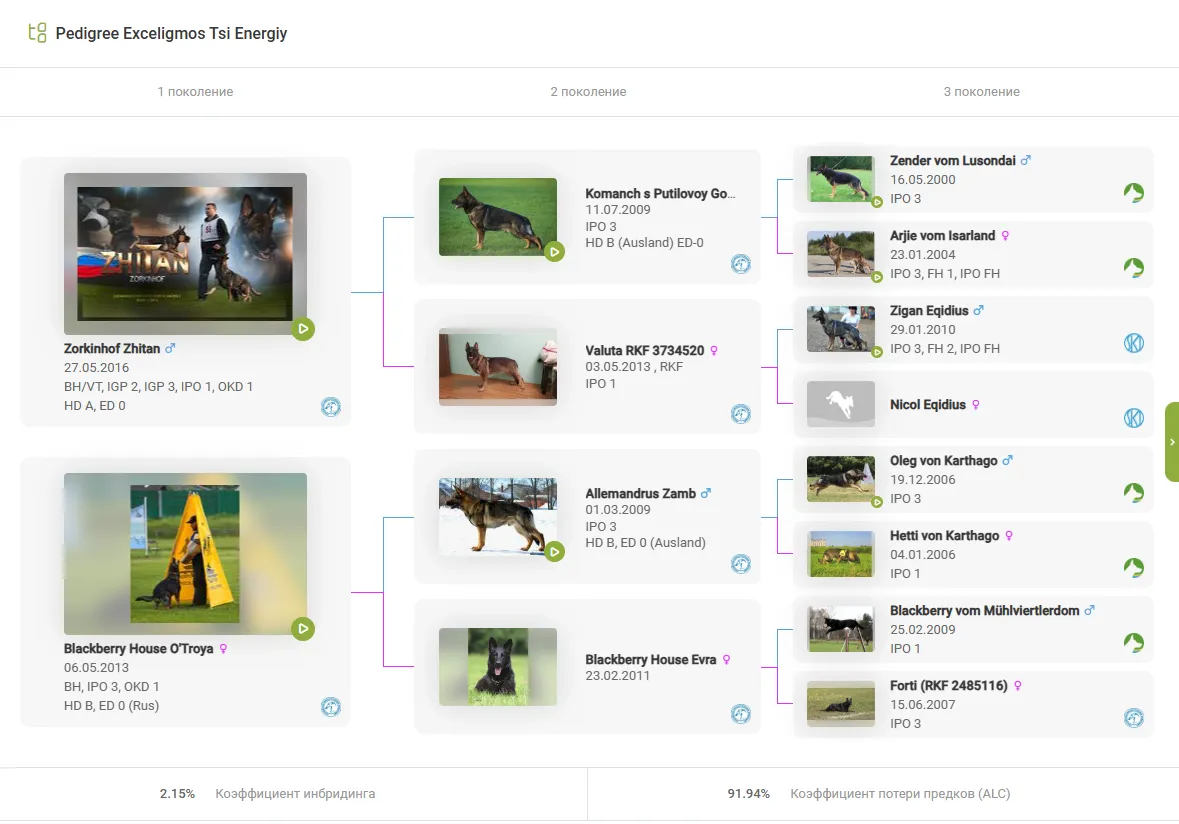Click the pedigree tree icon in header
The width and height of the screenshot is (1179, 824).
point(37,33)
